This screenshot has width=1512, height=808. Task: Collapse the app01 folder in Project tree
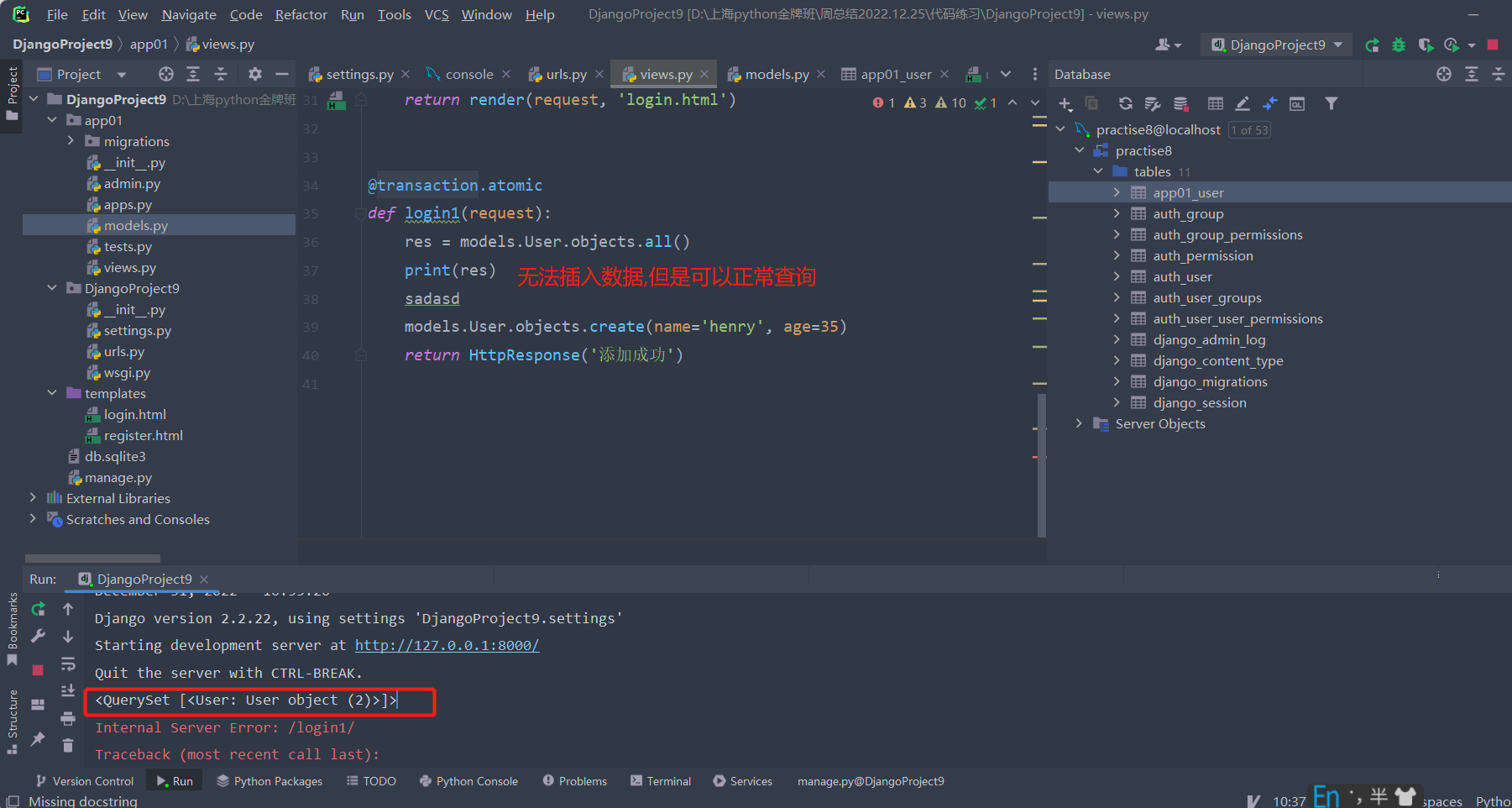[52, 120]
